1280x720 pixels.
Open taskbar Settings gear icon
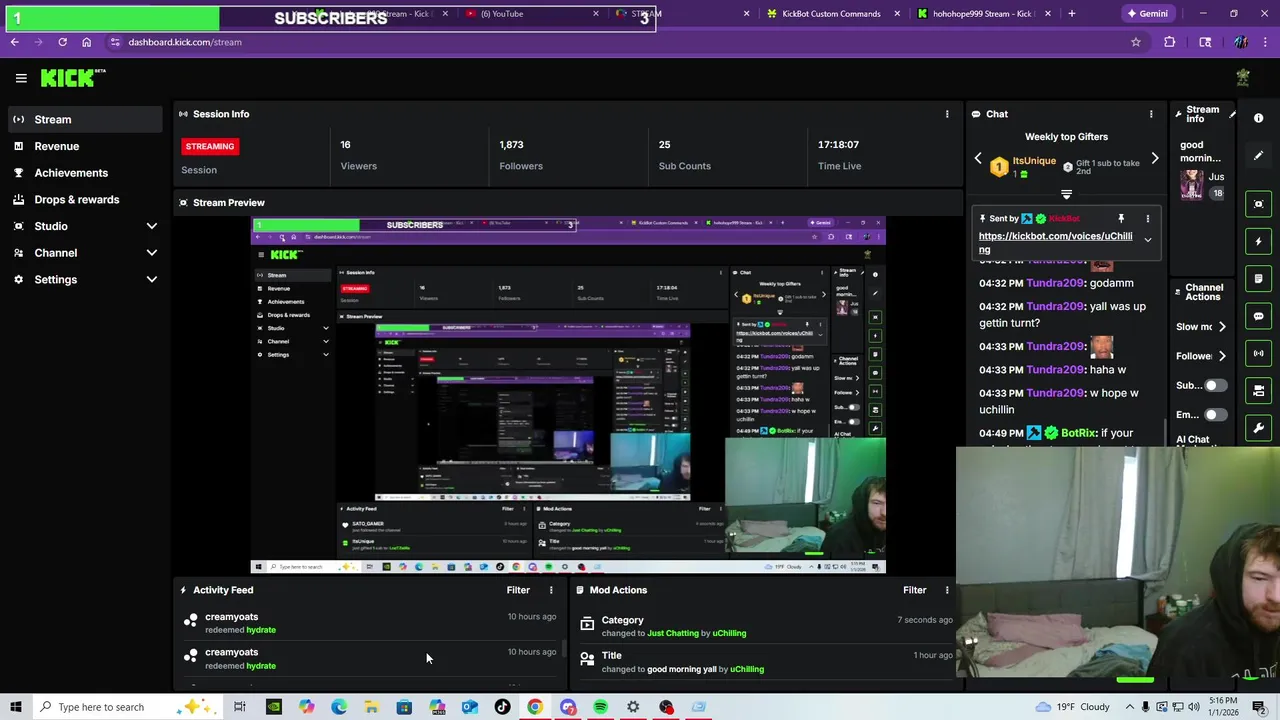point(633,707)
